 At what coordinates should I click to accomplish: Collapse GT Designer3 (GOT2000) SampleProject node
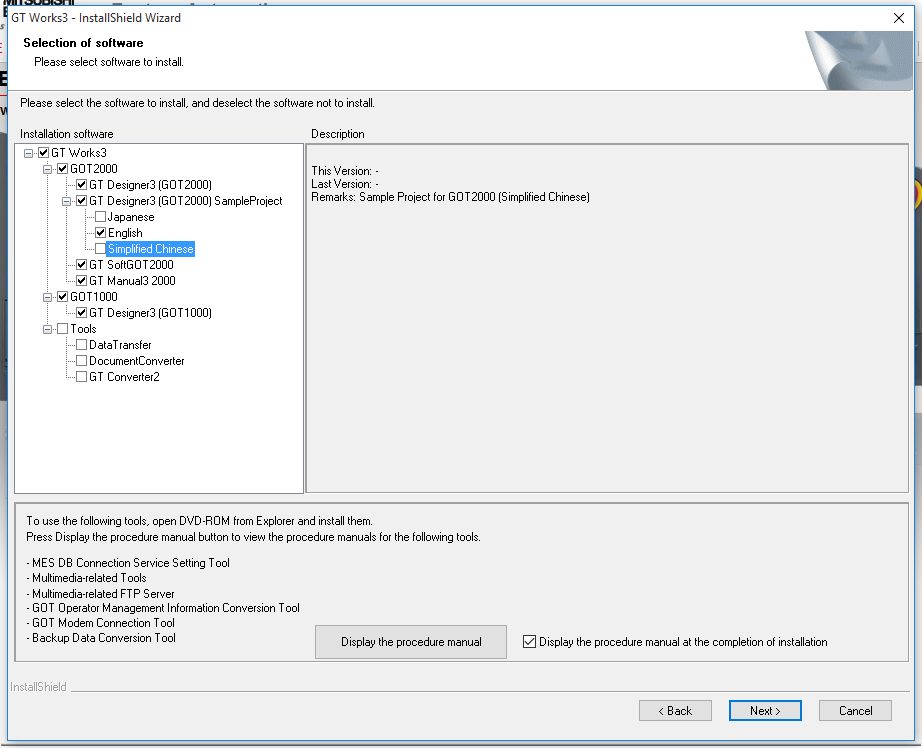[66, 201]
